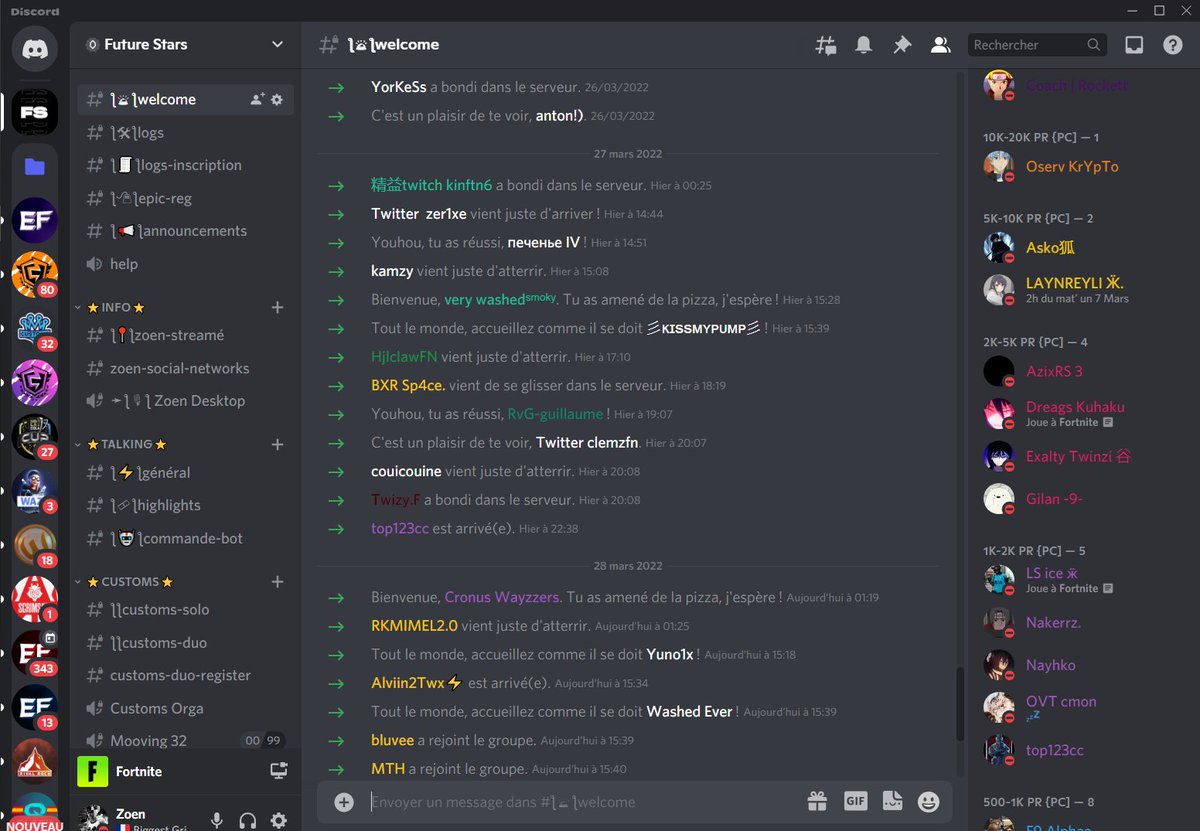Open the GIF picker
1200x831 pixels.
855,801
